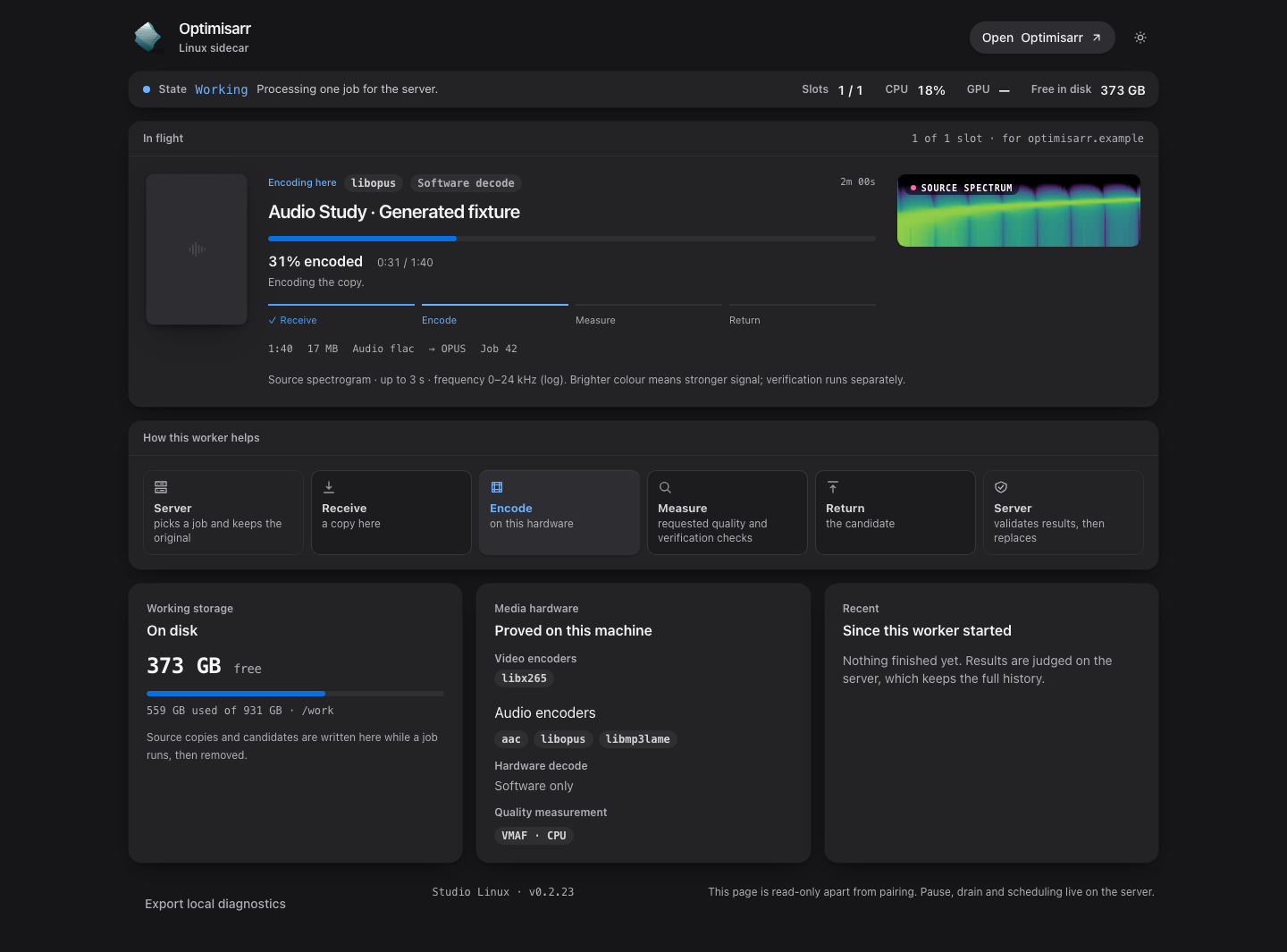Image resolution: width=1287 pixels, height=952 pixels.
Task: Open Optimisarr via the header button
Action: pos(1042,38)
